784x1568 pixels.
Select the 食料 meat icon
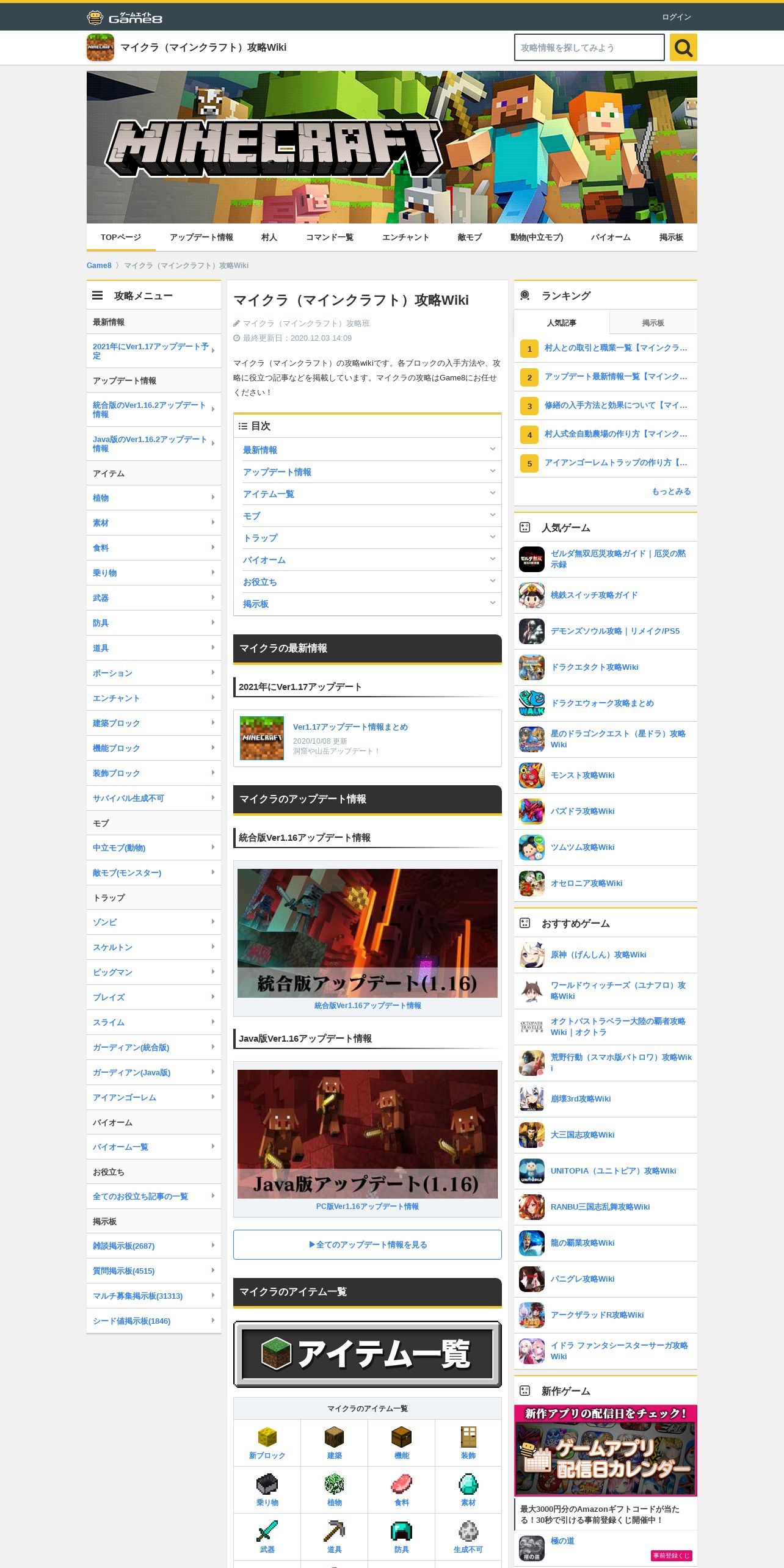point(402,1484)
